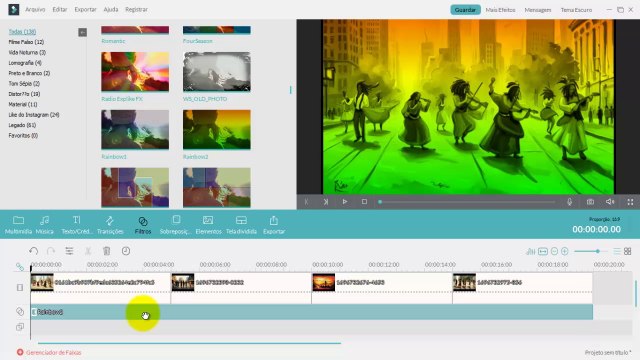Open the Transições tab
The width and height of the screenshot is (640, 360).
tap(110, 225)
